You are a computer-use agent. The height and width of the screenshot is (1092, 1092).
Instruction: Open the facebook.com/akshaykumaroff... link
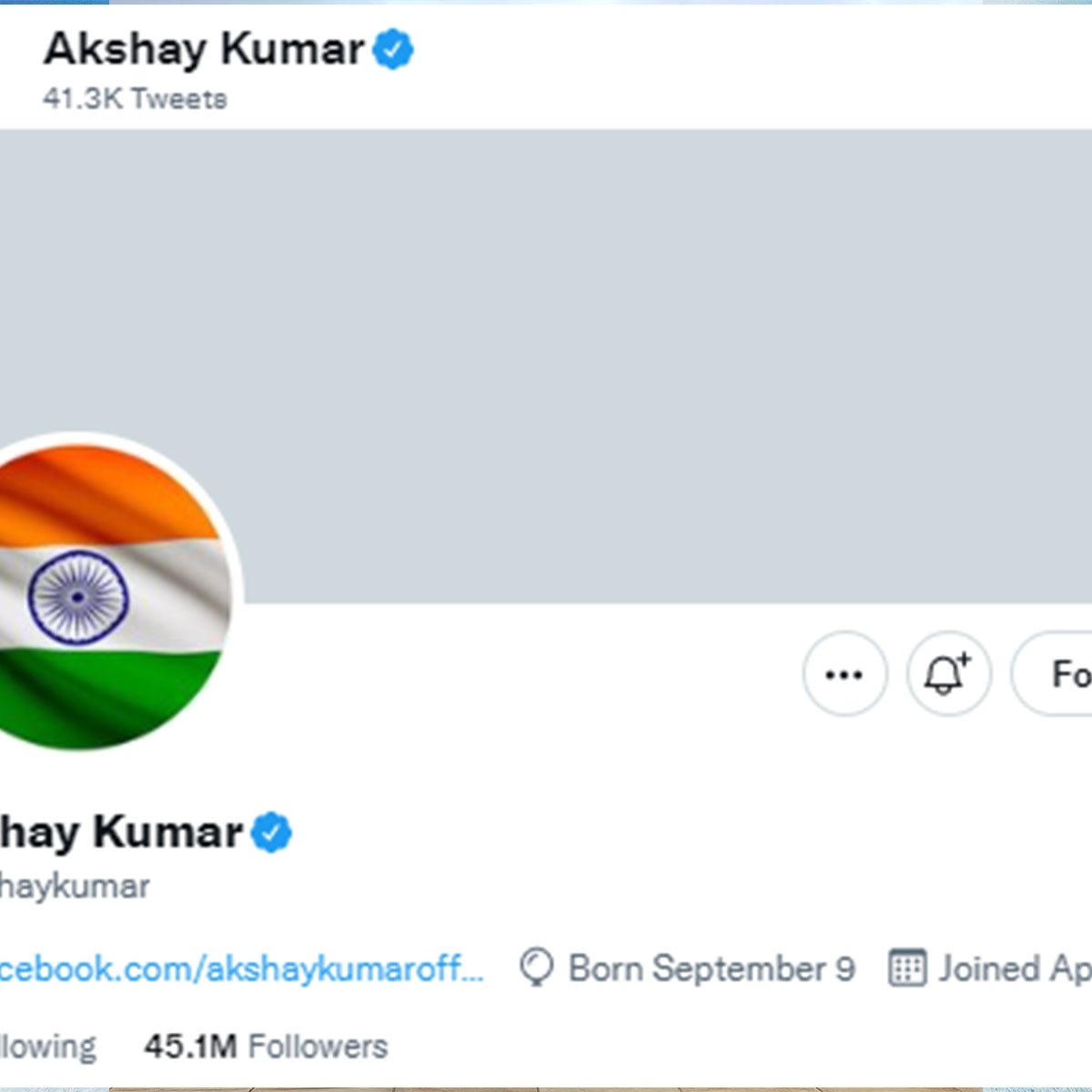point(241,969)
